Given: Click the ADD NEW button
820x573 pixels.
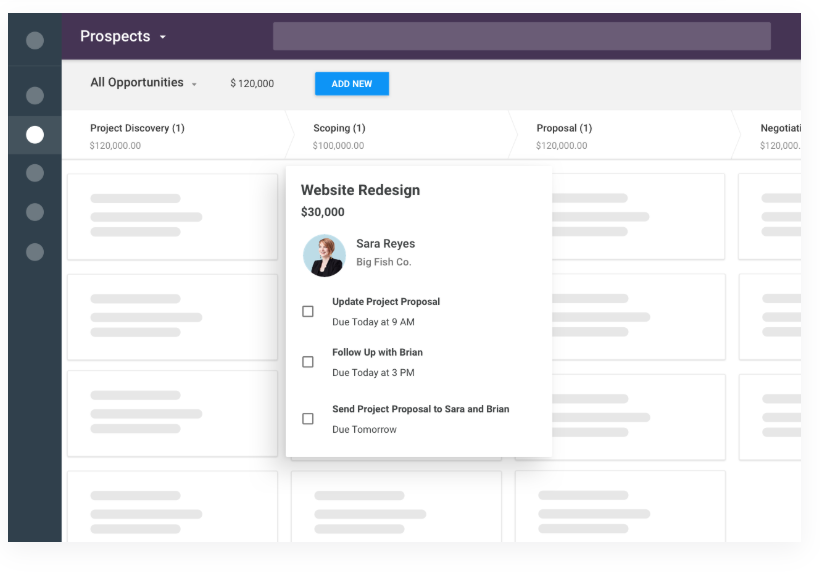Looking at the screenshot, I should point(352,84).
